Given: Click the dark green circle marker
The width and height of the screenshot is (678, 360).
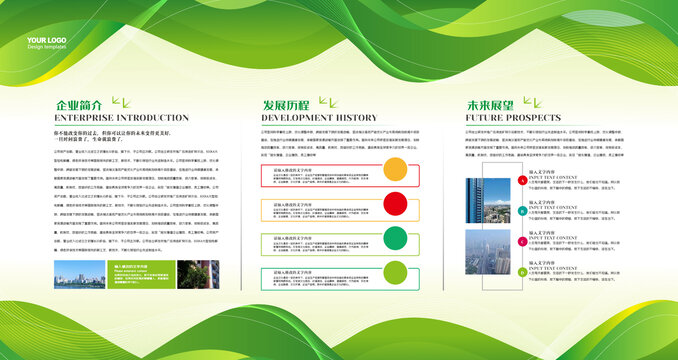Looking at the screenshot, I should [395, 238].
